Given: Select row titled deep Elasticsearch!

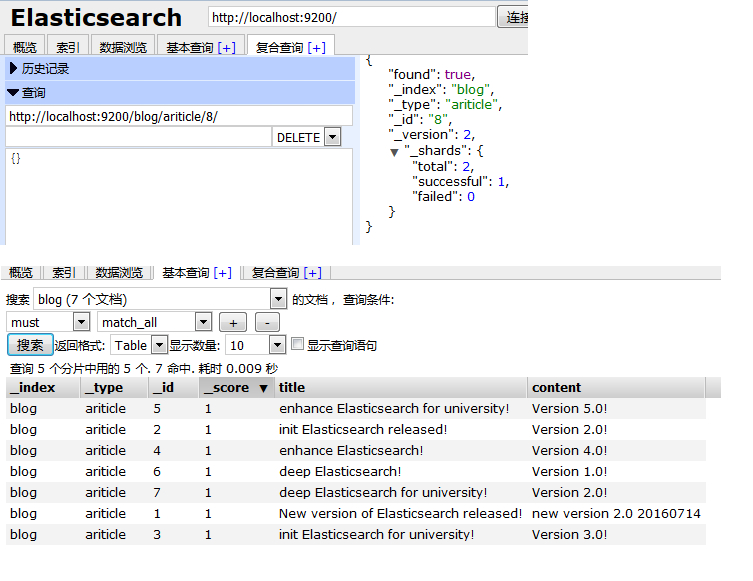Looking at the screenshot, I should [x=356, y=472].
